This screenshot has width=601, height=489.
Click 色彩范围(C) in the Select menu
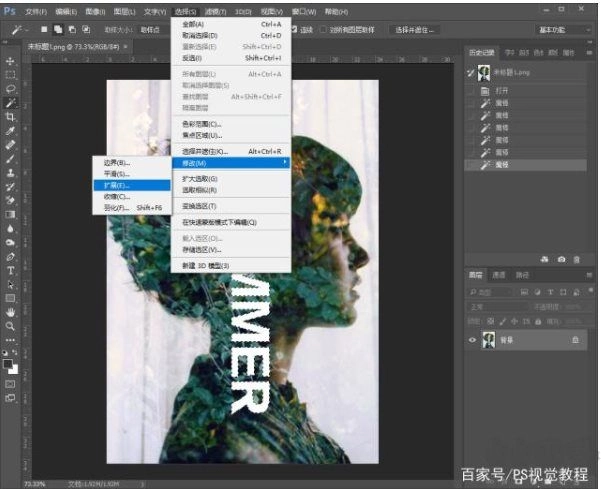(215, 123)
